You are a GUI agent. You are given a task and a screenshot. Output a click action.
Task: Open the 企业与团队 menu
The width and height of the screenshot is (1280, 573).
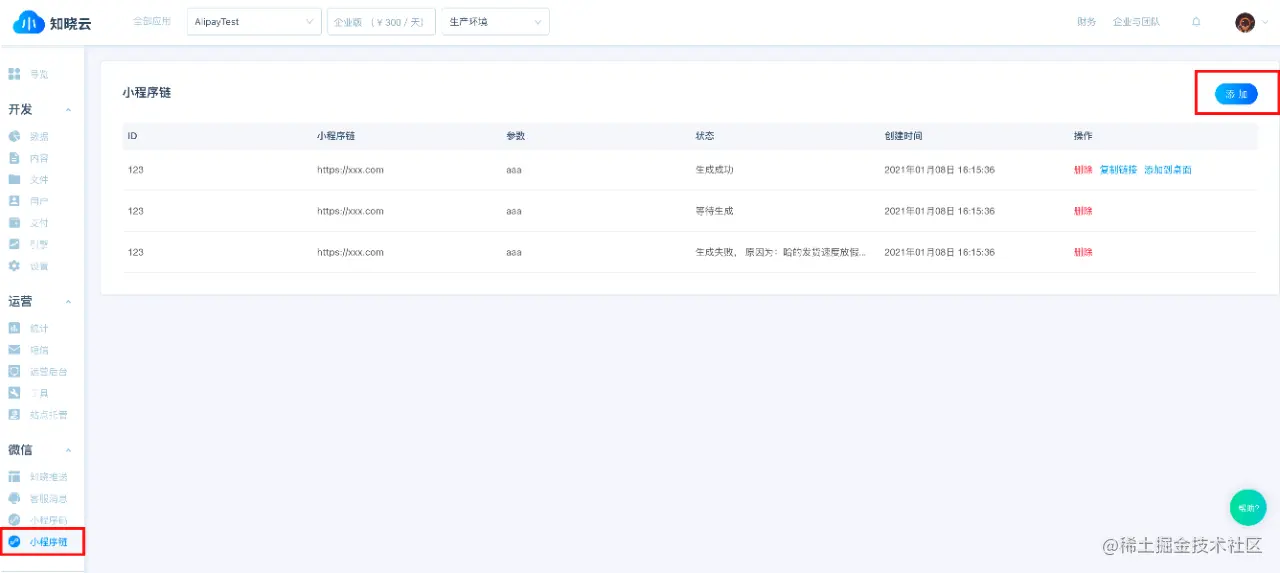click(x=1136, y=22)
